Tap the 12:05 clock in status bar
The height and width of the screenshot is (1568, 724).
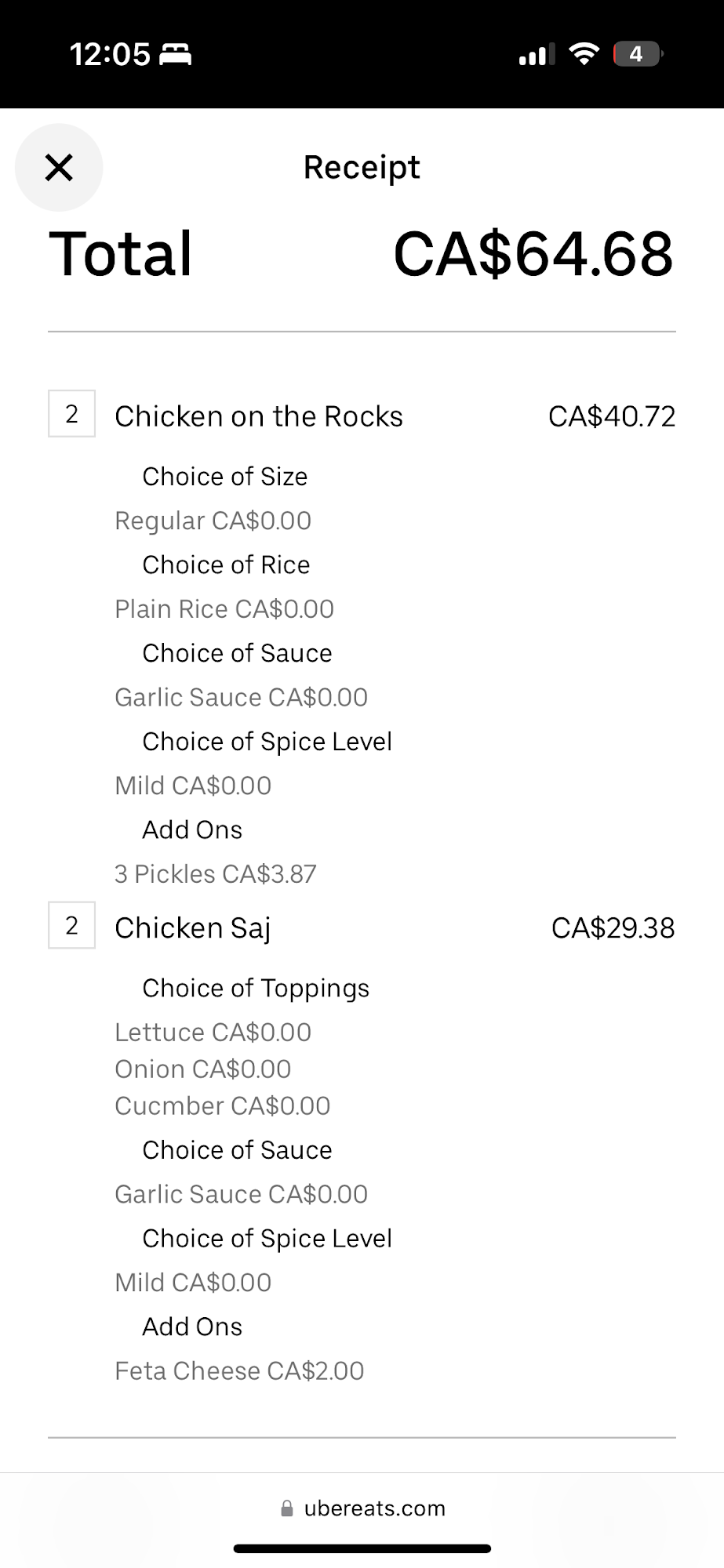pyautogui.click(x=110, y=54)
